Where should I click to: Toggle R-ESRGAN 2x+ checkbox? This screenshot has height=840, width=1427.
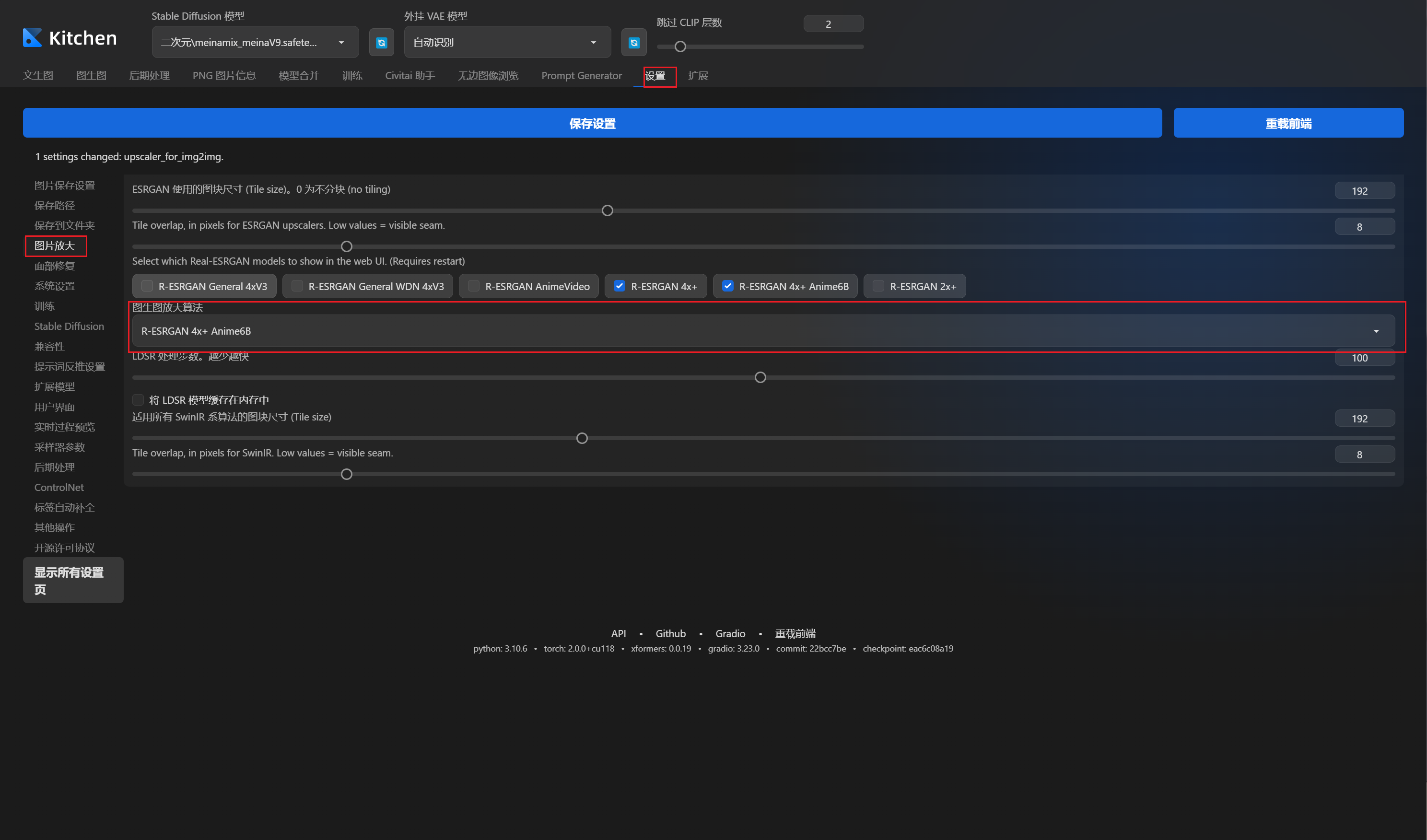[878, 286]
